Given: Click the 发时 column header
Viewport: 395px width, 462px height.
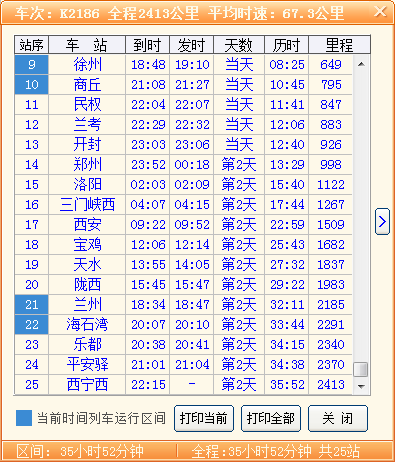Looking at the screenshot, I should pos(192,45).
